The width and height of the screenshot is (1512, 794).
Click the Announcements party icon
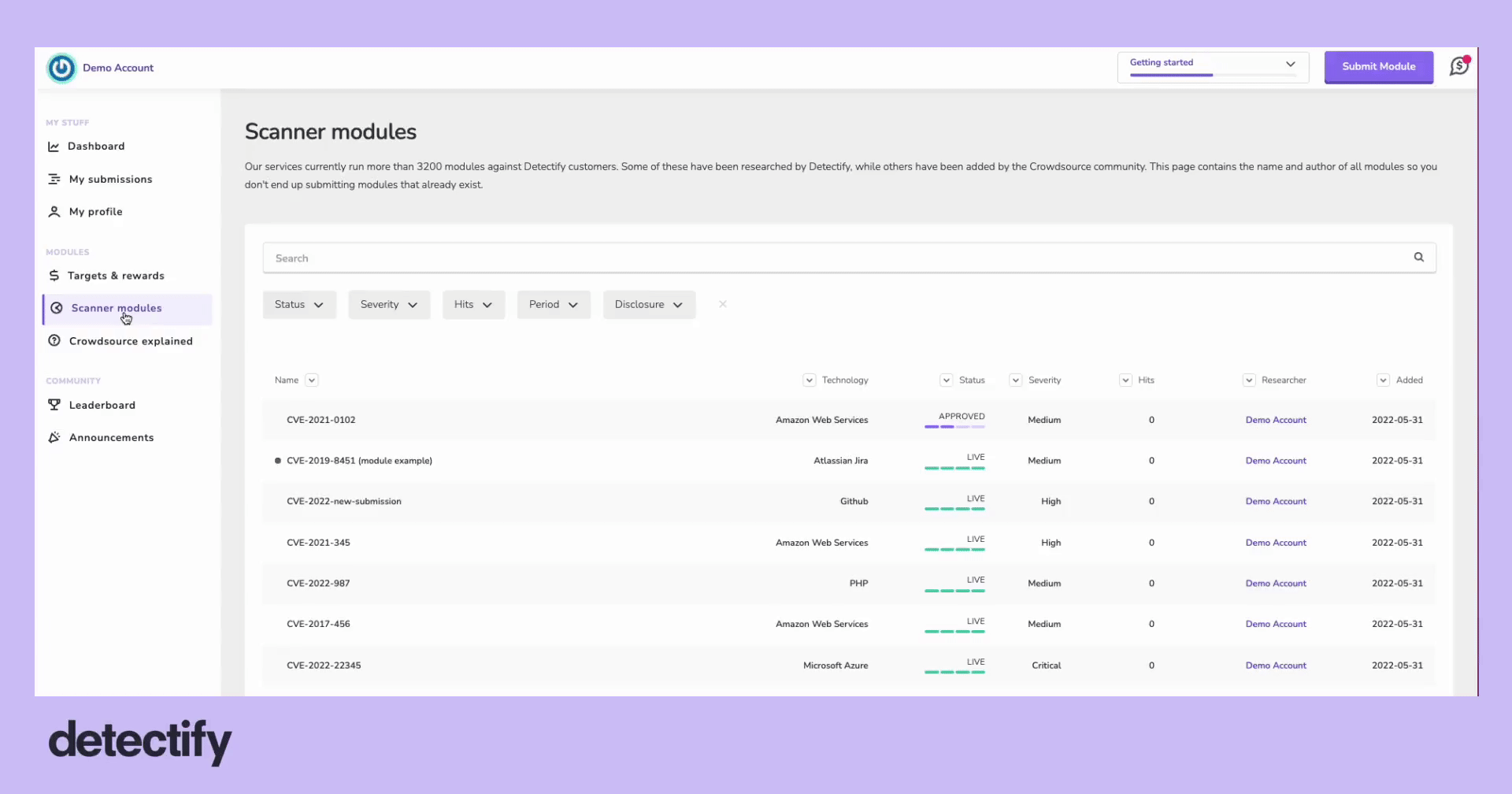[54, 437]
